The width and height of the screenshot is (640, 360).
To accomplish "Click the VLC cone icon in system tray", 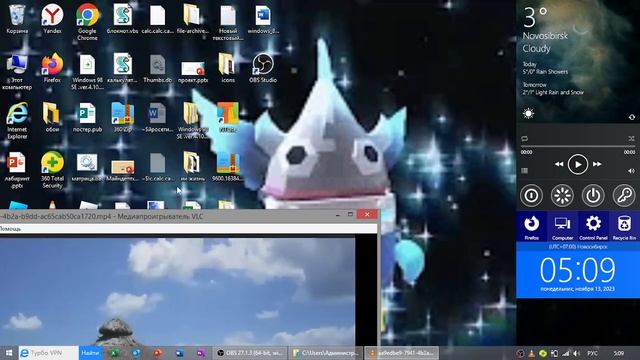I will (531, 353).
